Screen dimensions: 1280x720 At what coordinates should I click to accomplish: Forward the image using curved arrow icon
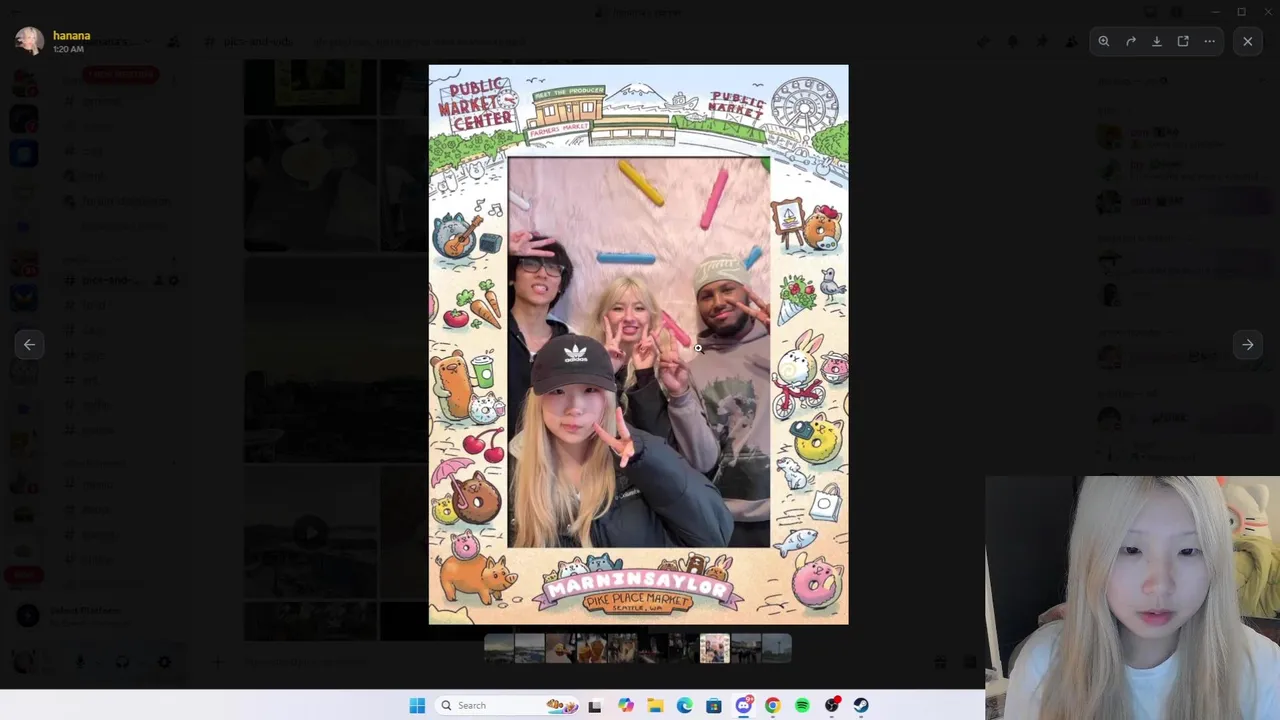click(1130, 41)
